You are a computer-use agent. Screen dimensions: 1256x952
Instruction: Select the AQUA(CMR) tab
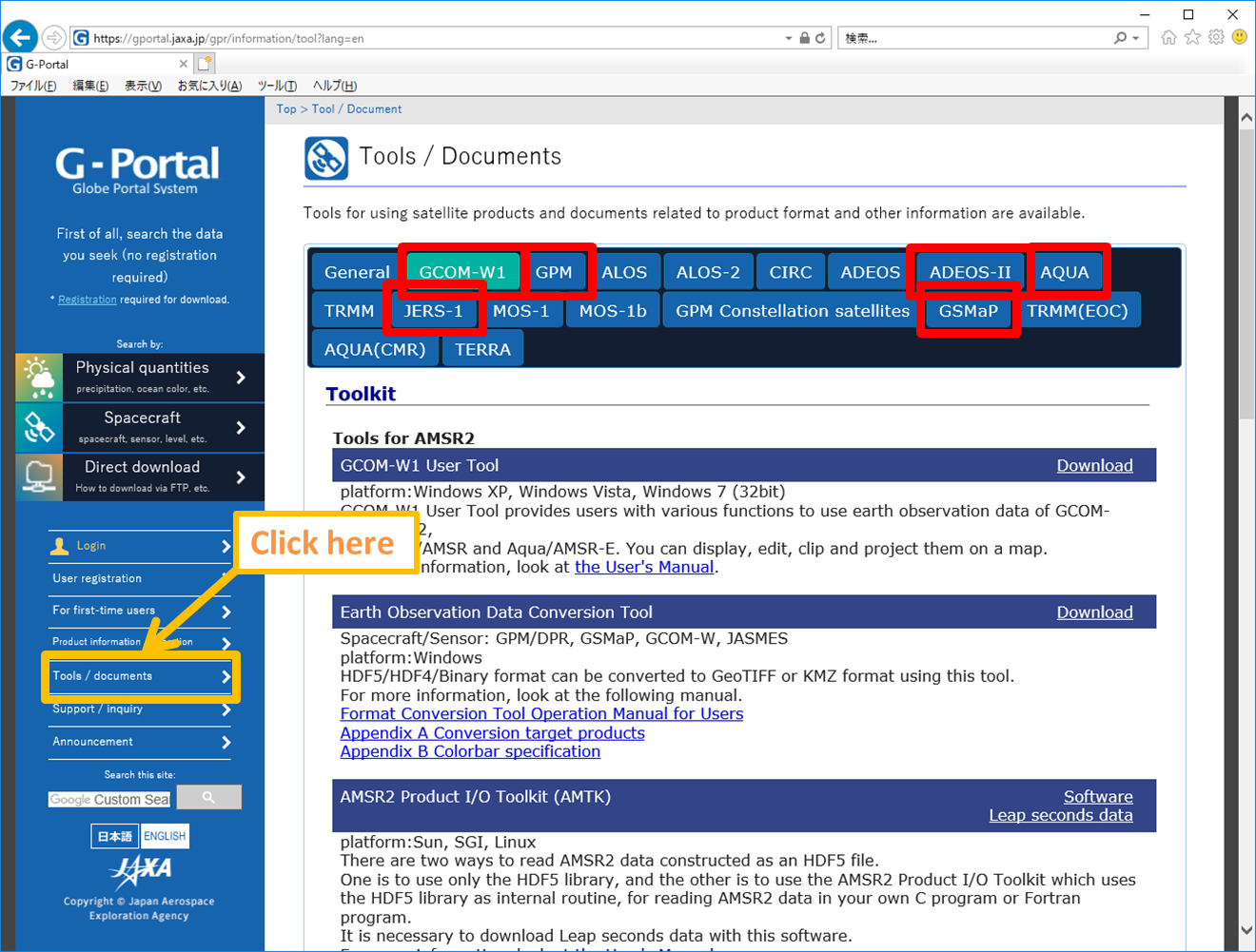[x=375, y=349]
